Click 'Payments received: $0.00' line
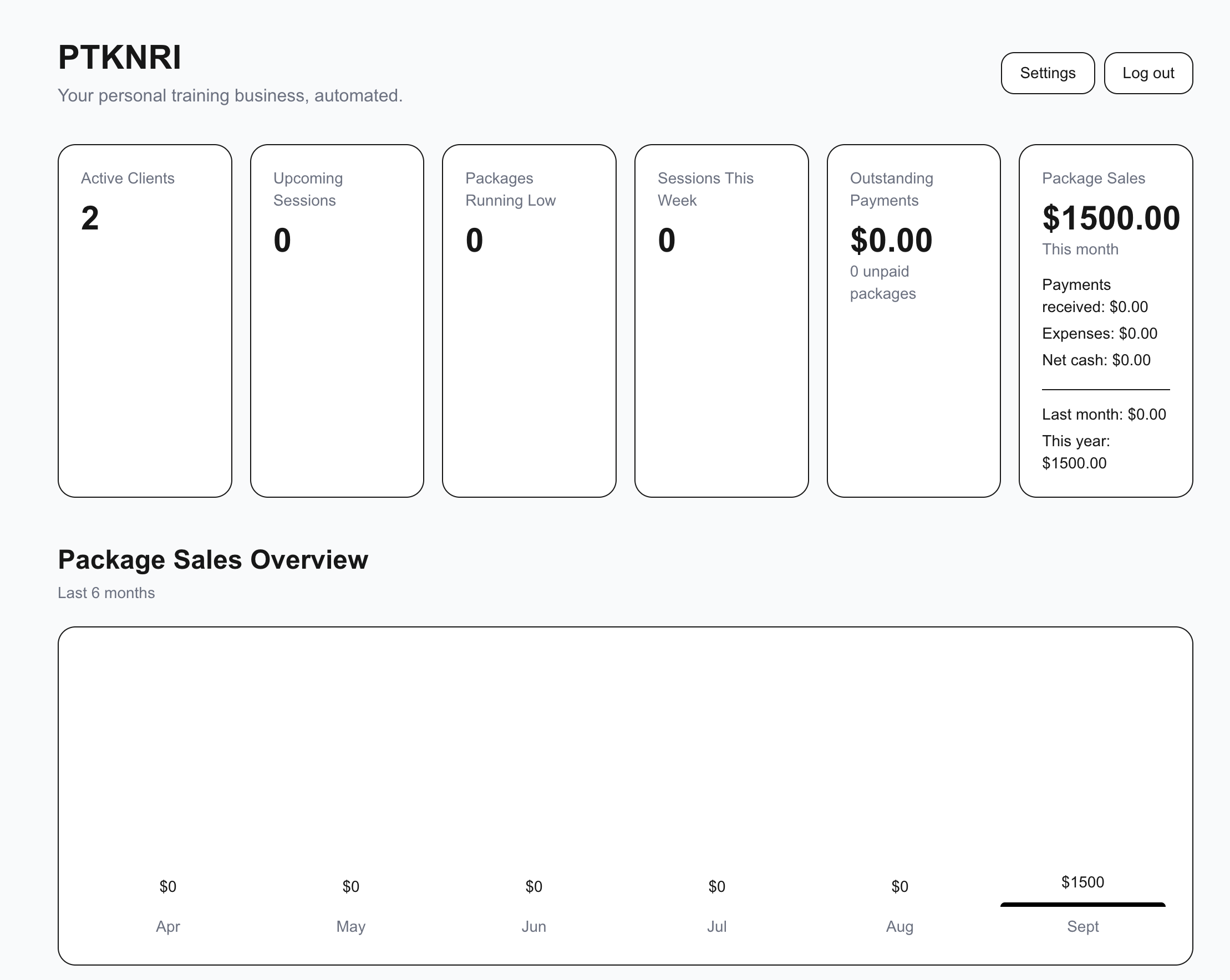Image resolution: width=1230 pixels, height=980 pixels. [1095, 295]
